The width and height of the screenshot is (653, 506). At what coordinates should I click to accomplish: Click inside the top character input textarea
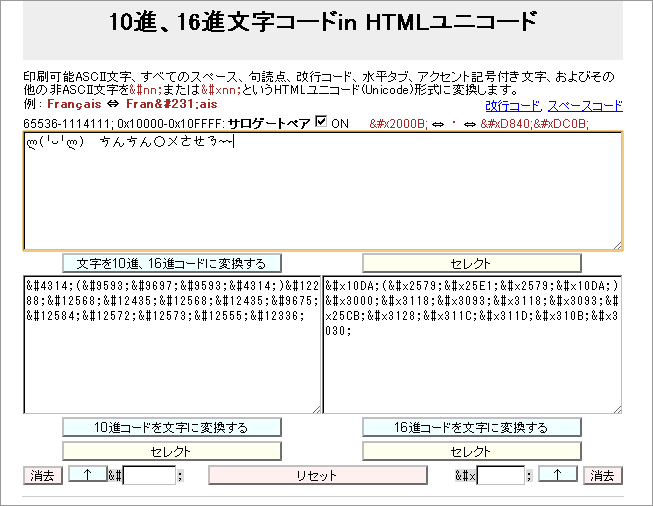pos(323,191)
